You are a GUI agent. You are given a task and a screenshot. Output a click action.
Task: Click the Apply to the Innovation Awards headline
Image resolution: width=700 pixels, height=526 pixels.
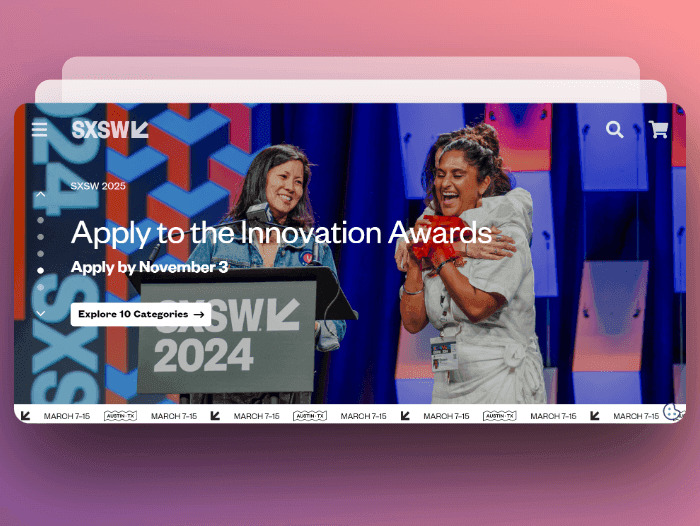281,233
